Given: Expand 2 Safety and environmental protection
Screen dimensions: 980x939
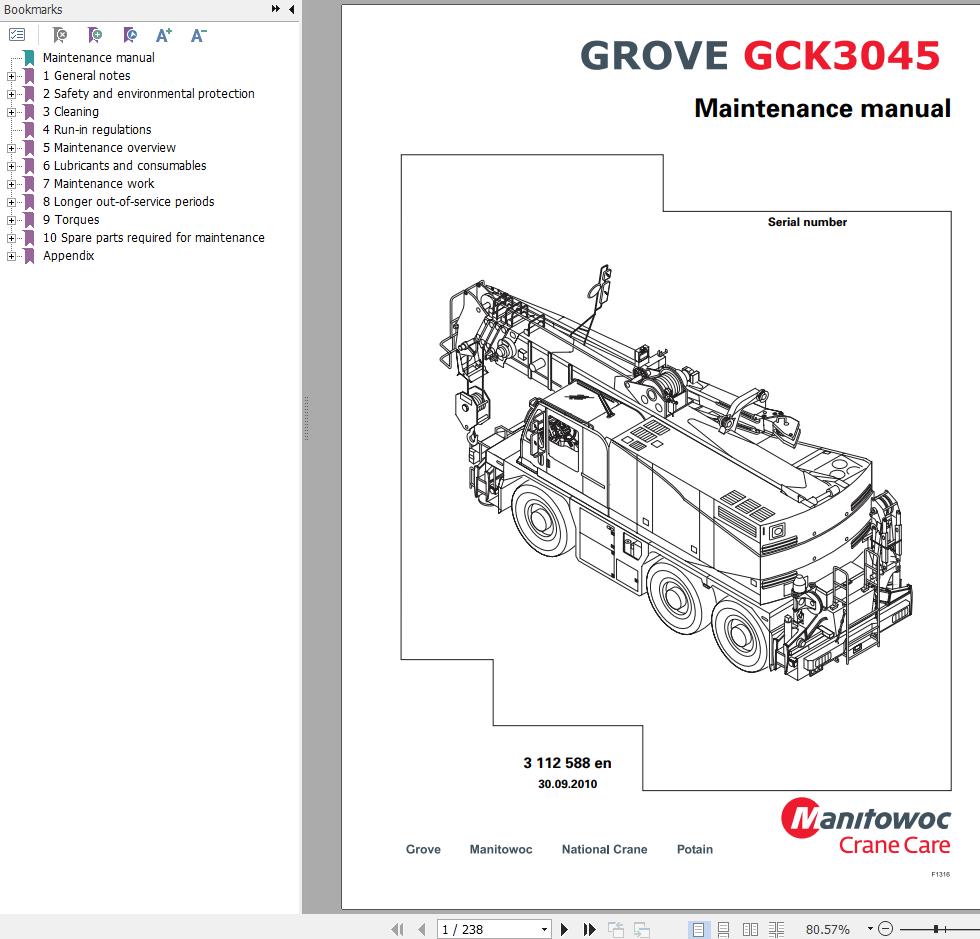Looking at the screenshot, I should click(11, 94).
